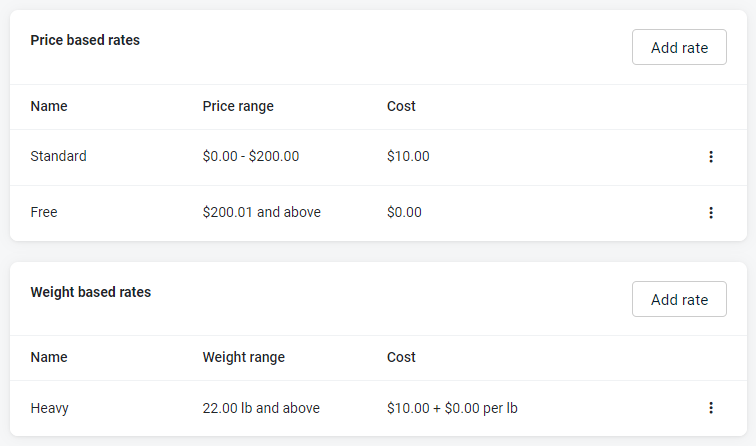Select the $200.01 and above range
756x446 pixels.
pyautogui.click(x=261, y=212)
